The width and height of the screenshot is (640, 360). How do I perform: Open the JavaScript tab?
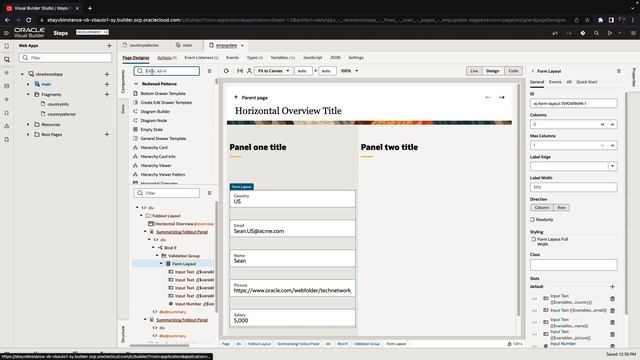click(x=312, y=58)
